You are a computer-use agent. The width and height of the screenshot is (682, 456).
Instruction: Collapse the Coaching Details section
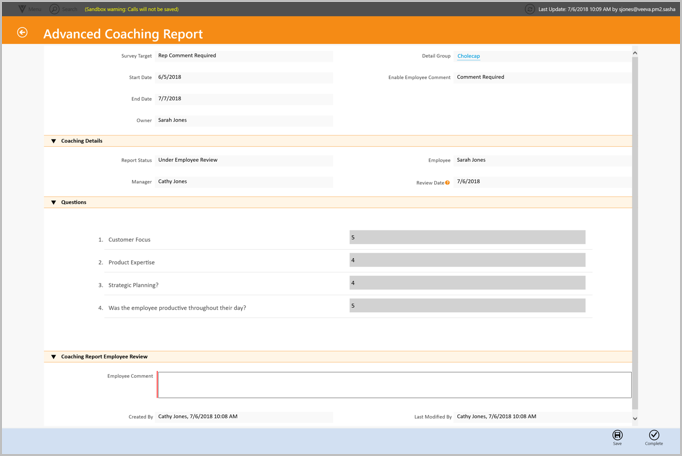click(x=54, y=141)
